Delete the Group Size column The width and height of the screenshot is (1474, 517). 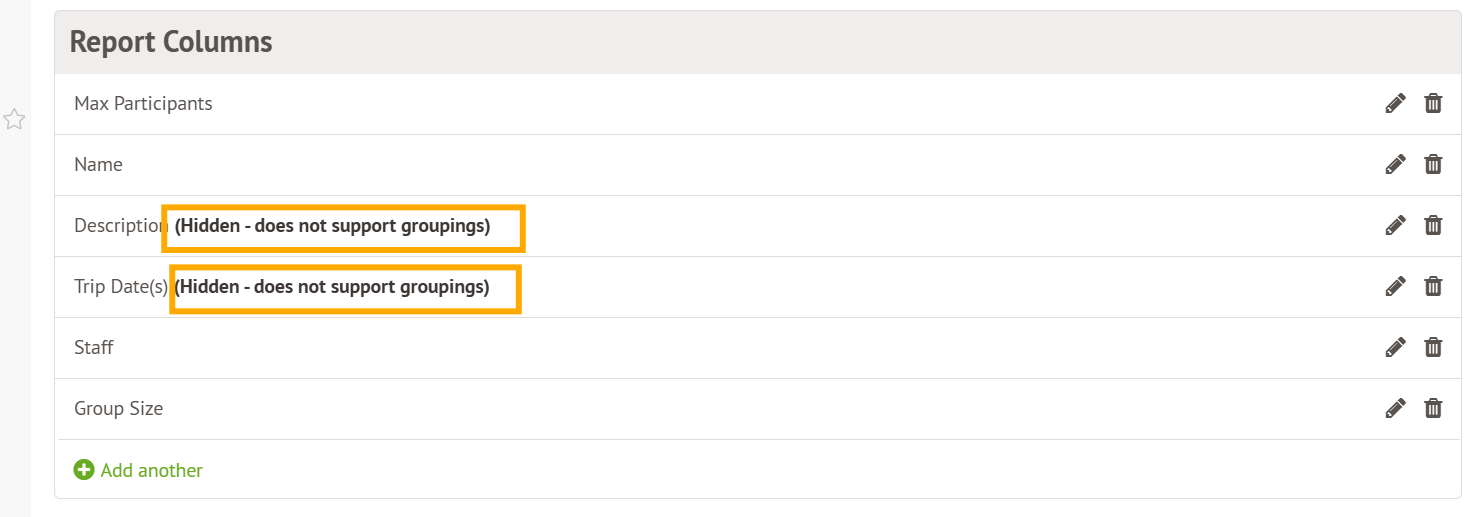(x=1433, y=409)
